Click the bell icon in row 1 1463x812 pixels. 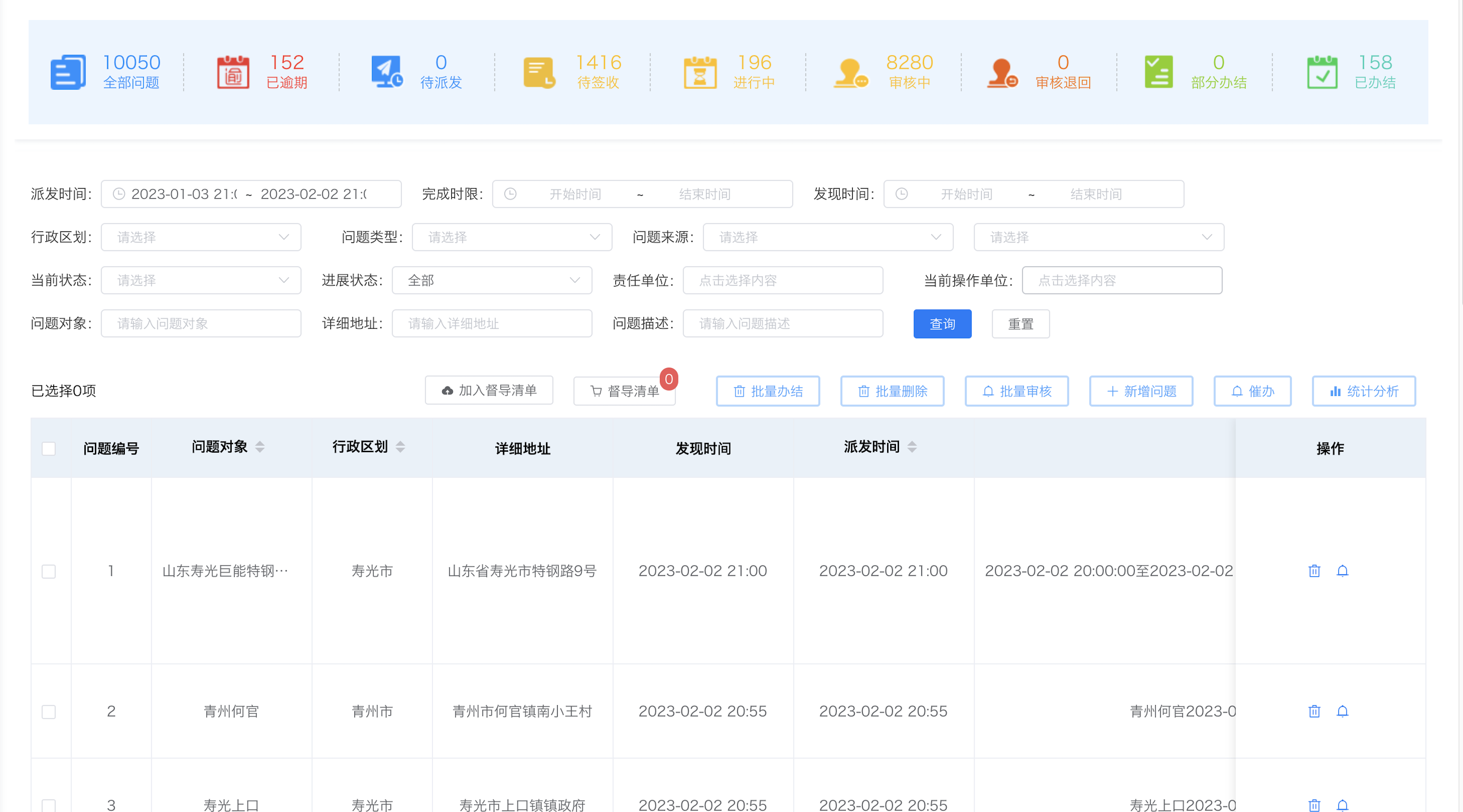1342,571
